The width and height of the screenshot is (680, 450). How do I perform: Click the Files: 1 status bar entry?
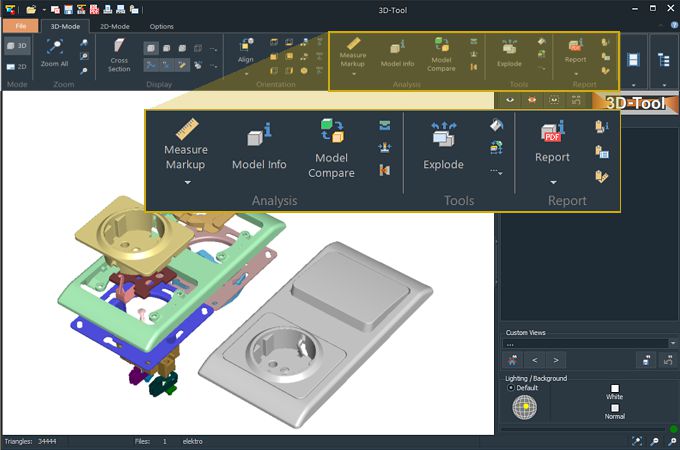[150, 441]
